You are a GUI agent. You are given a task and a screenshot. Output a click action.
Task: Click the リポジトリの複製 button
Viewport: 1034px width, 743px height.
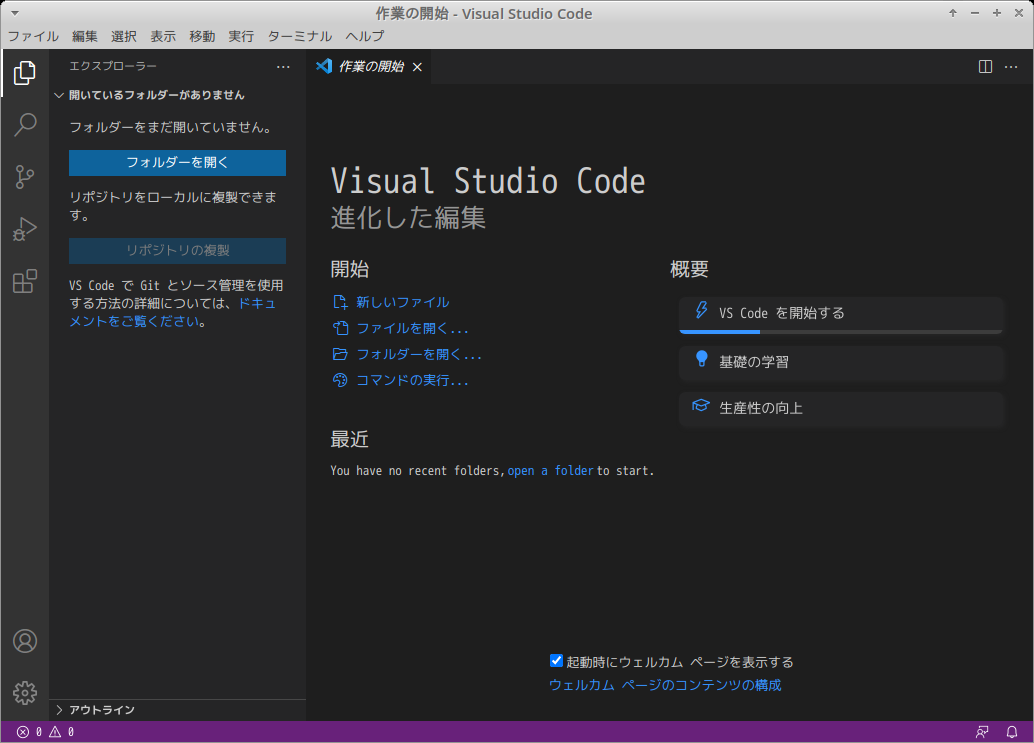(x=177, y=251)
